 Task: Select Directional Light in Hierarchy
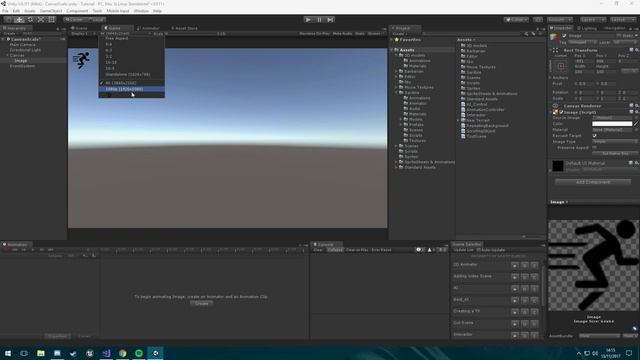pyautogui.click(x=25, y=50)
